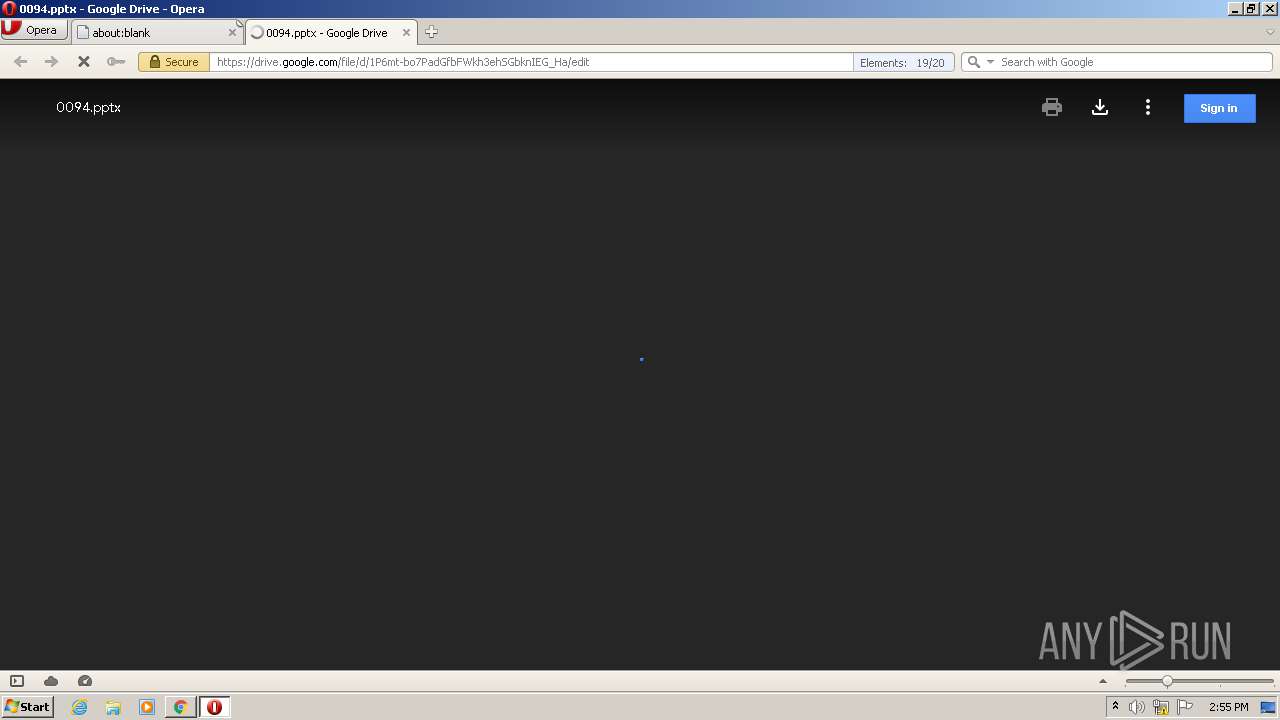Toggle Opera Turbo speedometer icon
The image size is (1280, 720).
(85, 681)
